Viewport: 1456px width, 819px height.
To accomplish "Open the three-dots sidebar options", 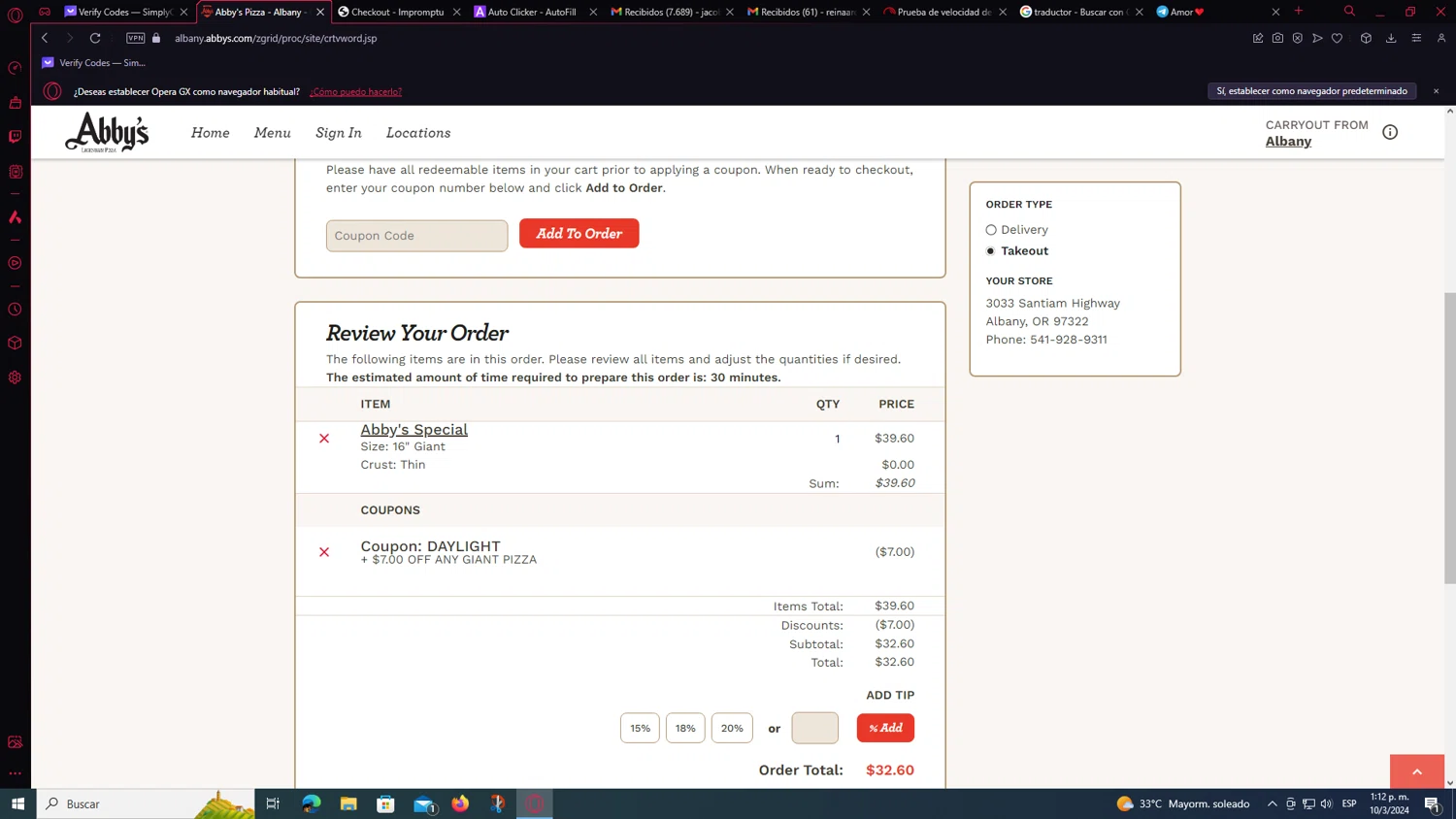I will coord(15,773).
